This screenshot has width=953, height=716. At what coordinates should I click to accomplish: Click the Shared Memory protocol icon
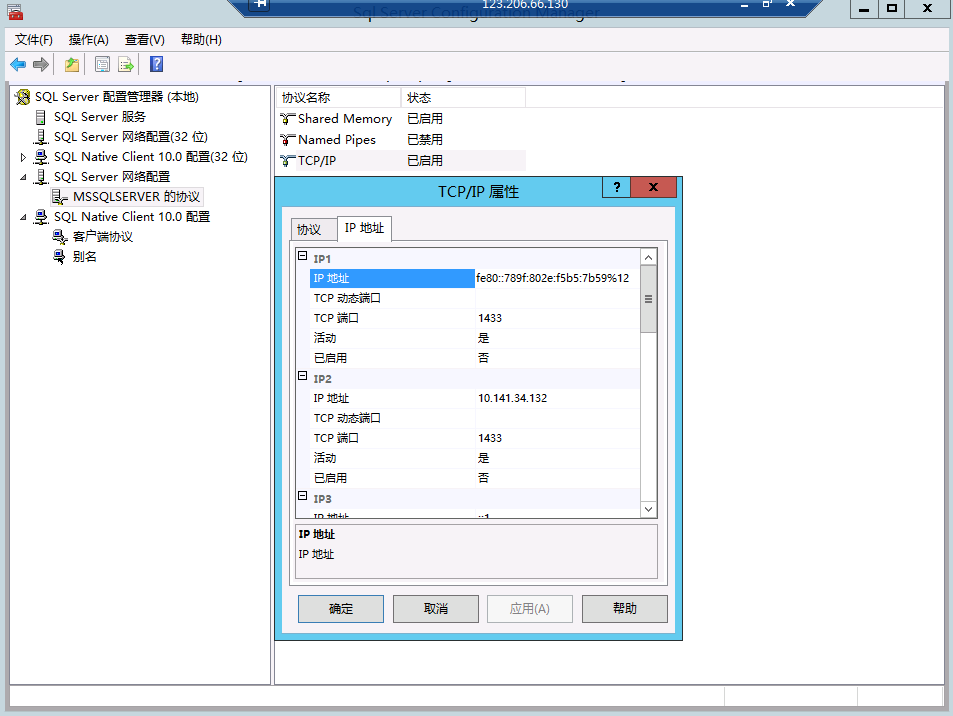[287, 119]
